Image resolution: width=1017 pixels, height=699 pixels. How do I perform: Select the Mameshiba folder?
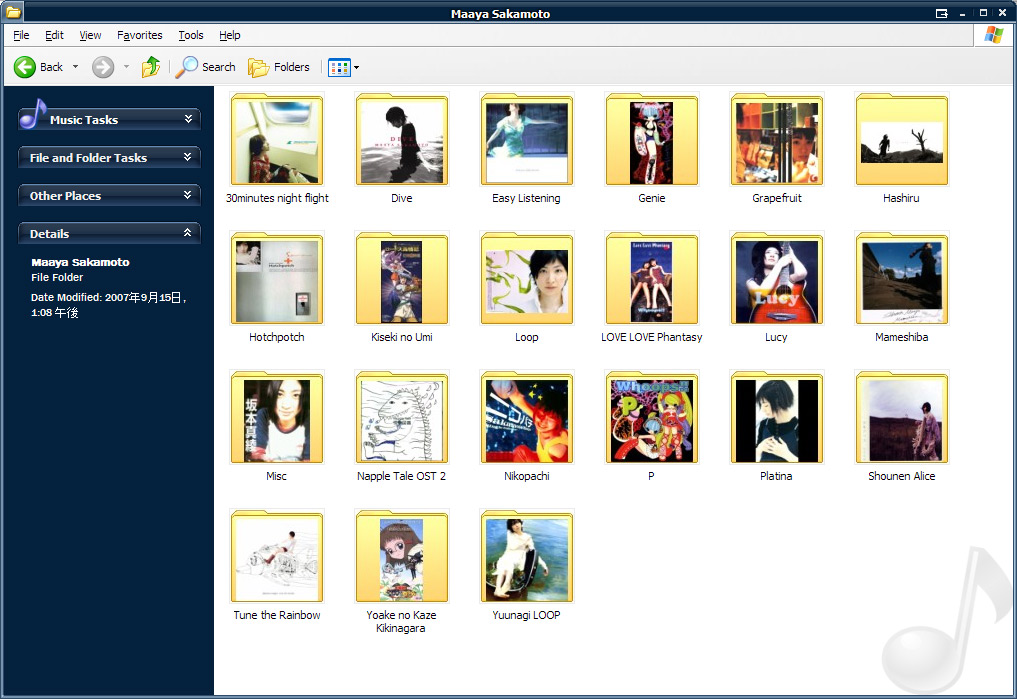pyautogui.click(x=902, y=287)
